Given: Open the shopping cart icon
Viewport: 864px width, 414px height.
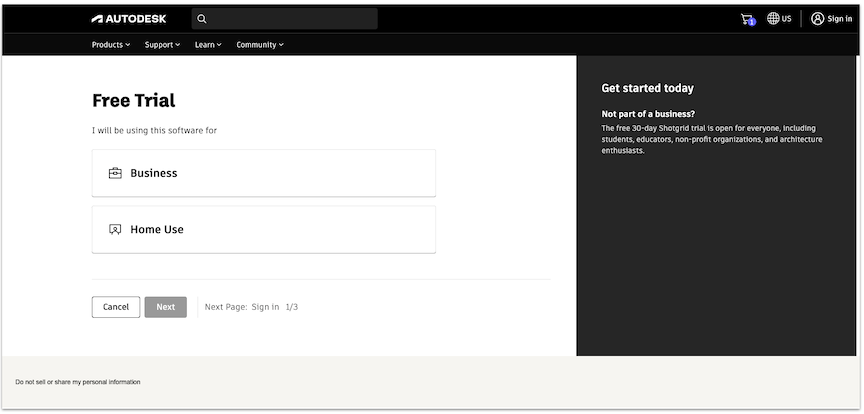Looking at the screenshot, I should pos(748,19).
